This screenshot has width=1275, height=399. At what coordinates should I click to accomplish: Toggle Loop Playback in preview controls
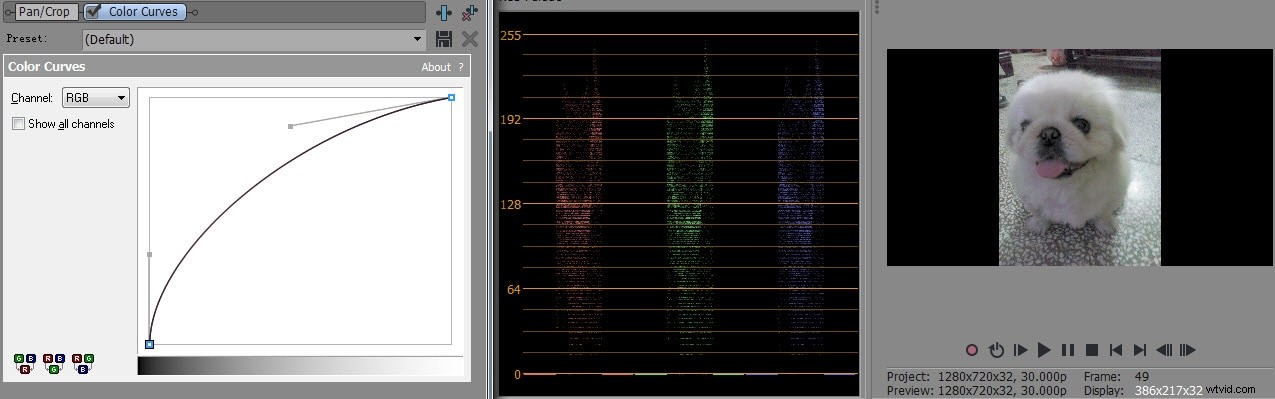996,350
